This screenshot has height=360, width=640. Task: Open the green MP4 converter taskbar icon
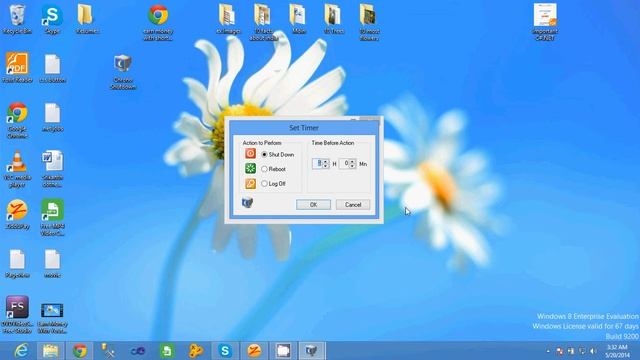point(167,351)
